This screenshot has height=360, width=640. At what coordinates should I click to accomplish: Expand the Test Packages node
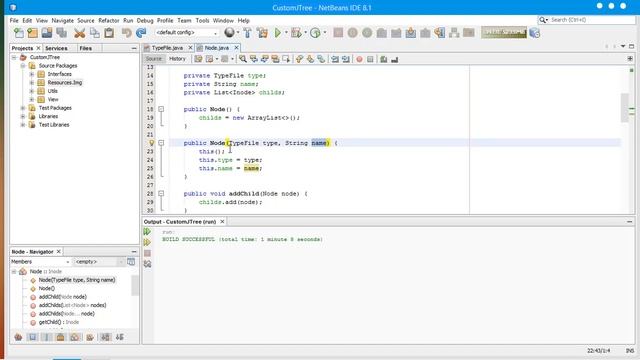pyautogui.click(x=23, y=108)
